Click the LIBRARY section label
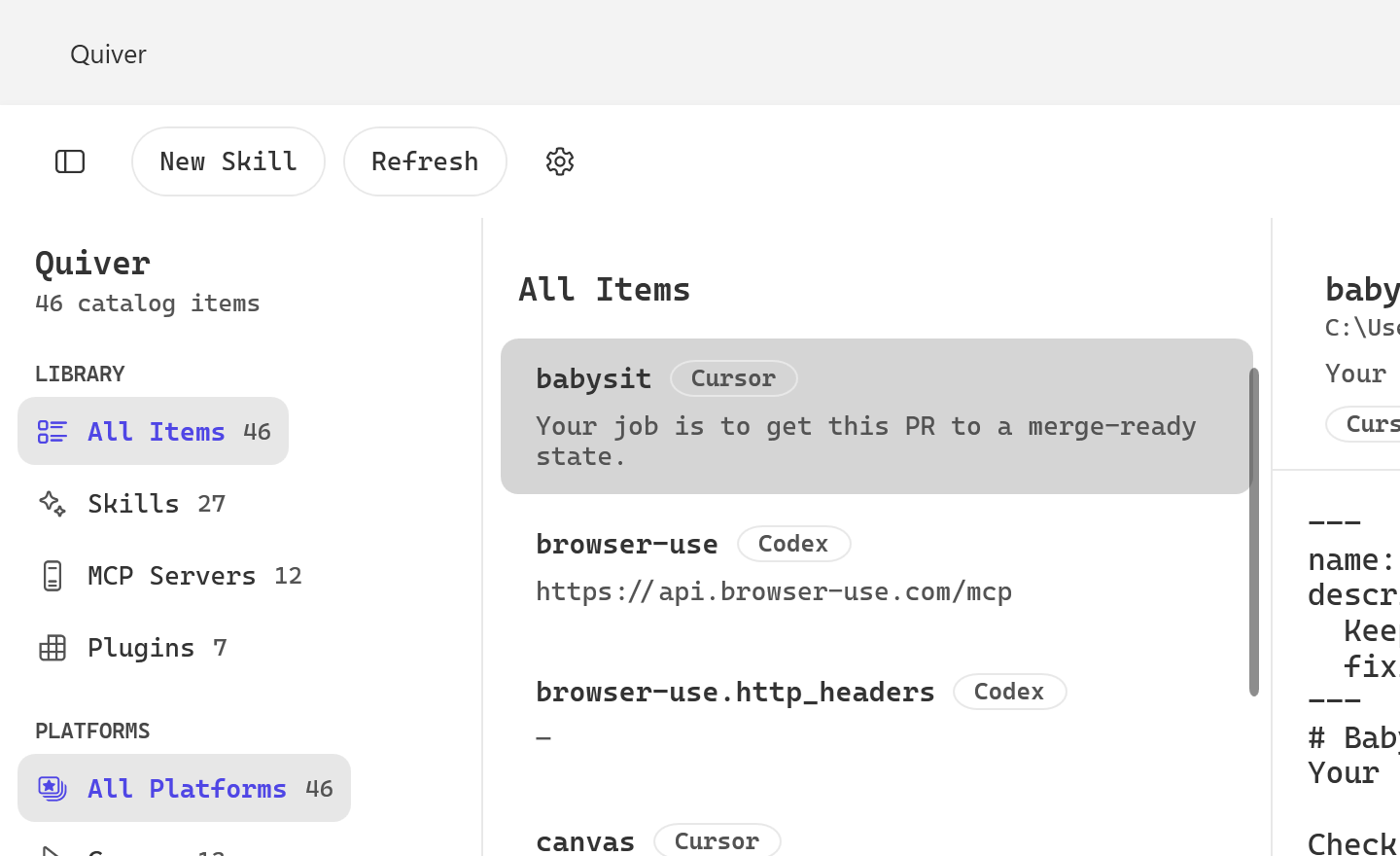 click(80, 374)
